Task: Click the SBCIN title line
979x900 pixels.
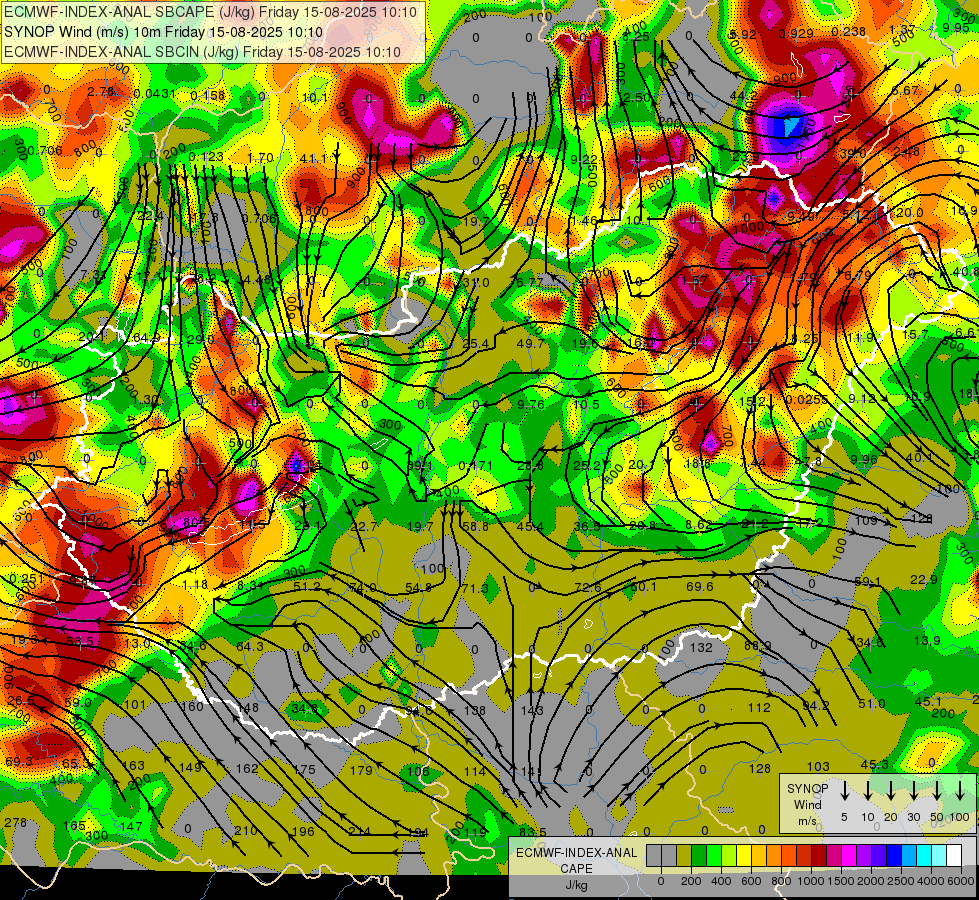Action: click(202, 52)
